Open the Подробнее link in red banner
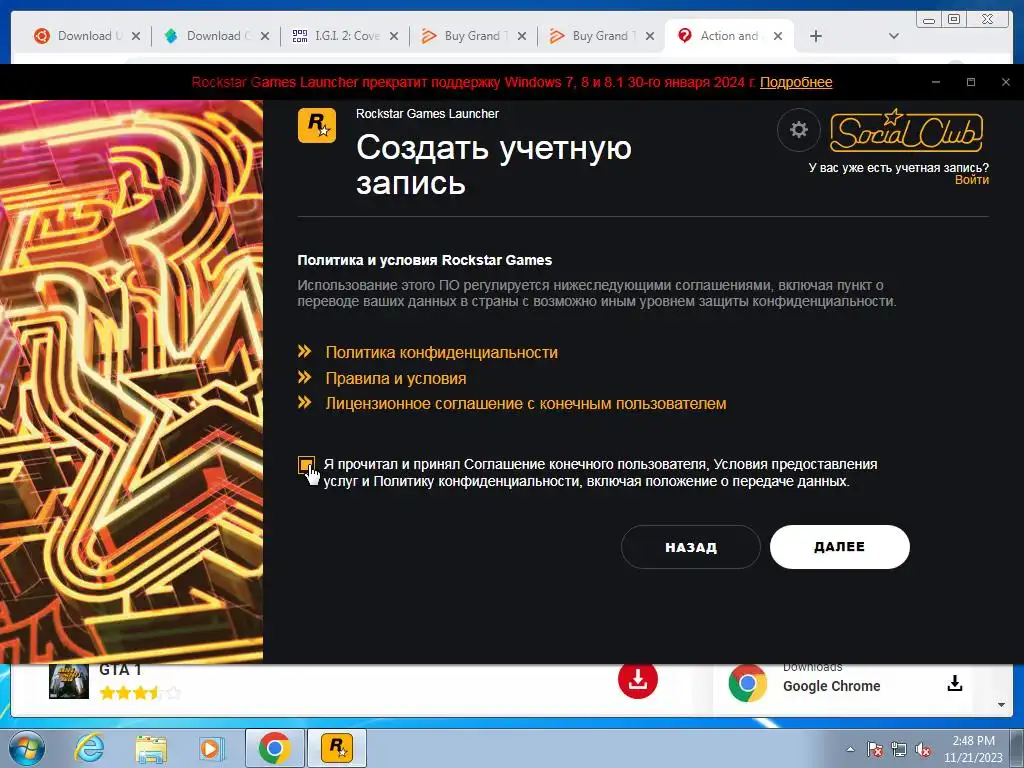The height and width of the screenshot is (768, 1024). click(x=795, y=82)
